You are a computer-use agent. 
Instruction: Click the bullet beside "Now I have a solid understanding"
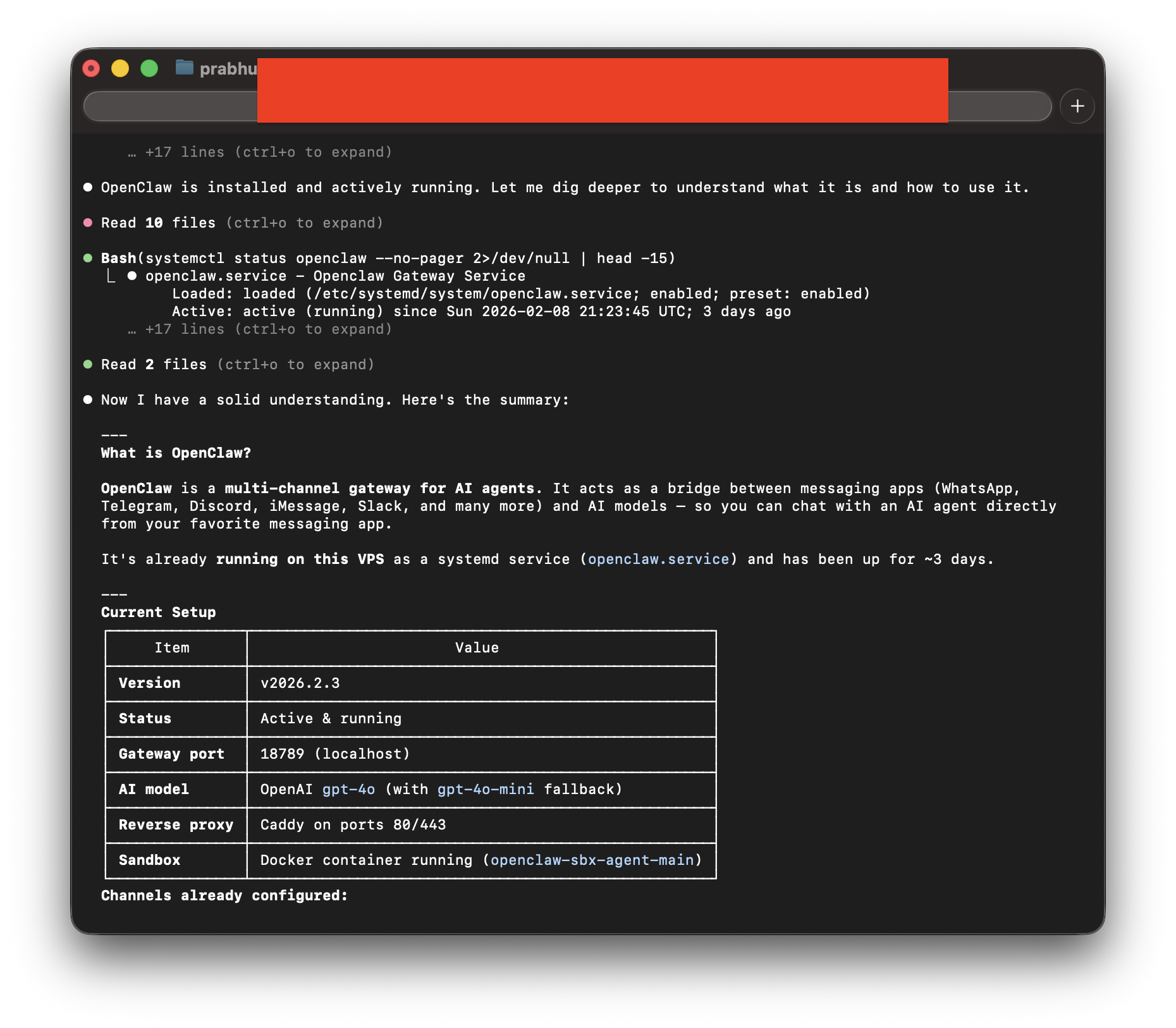88,399
